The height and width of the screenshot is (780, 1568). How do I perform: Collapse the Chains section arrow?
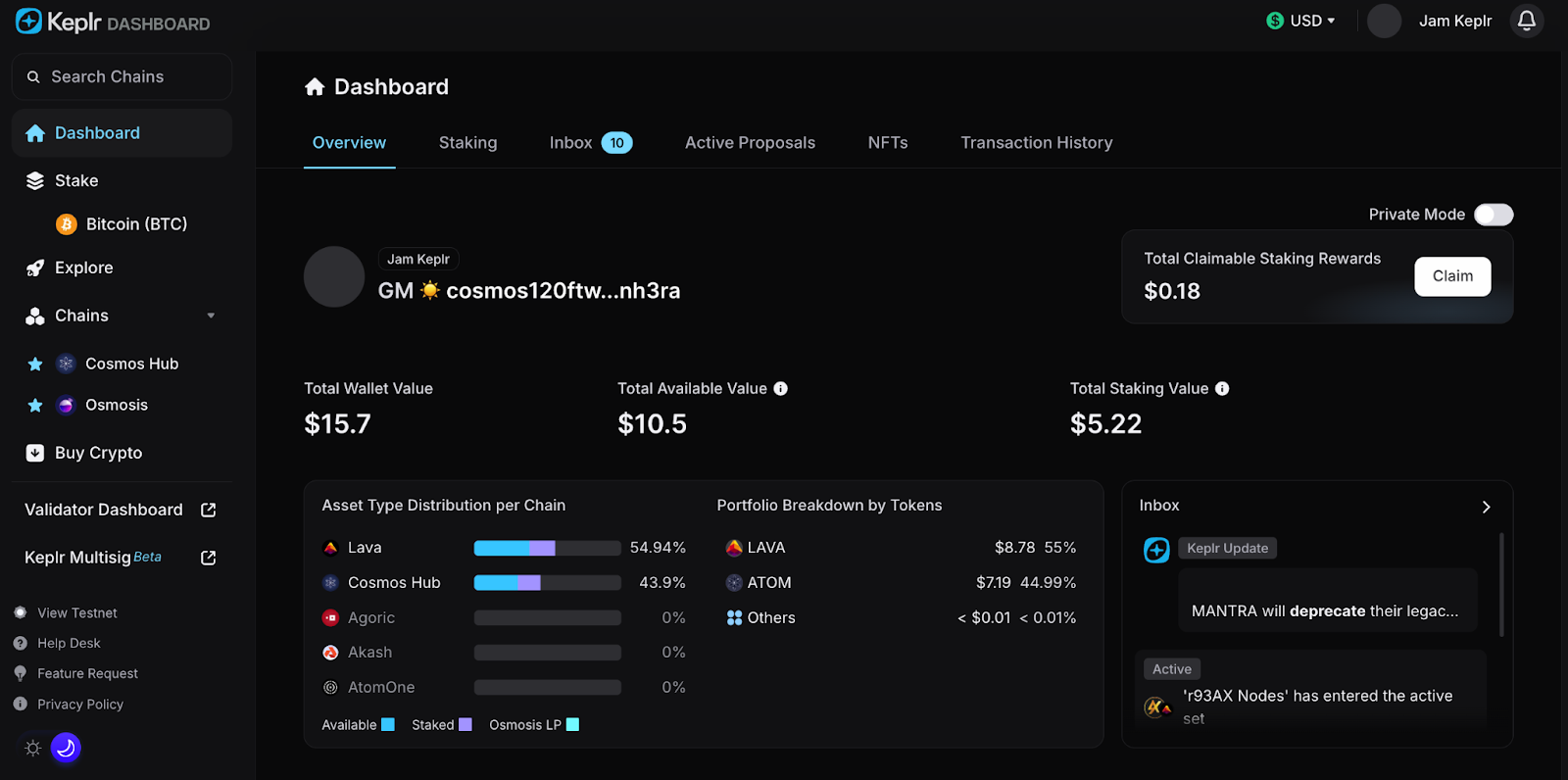[211, 316]
